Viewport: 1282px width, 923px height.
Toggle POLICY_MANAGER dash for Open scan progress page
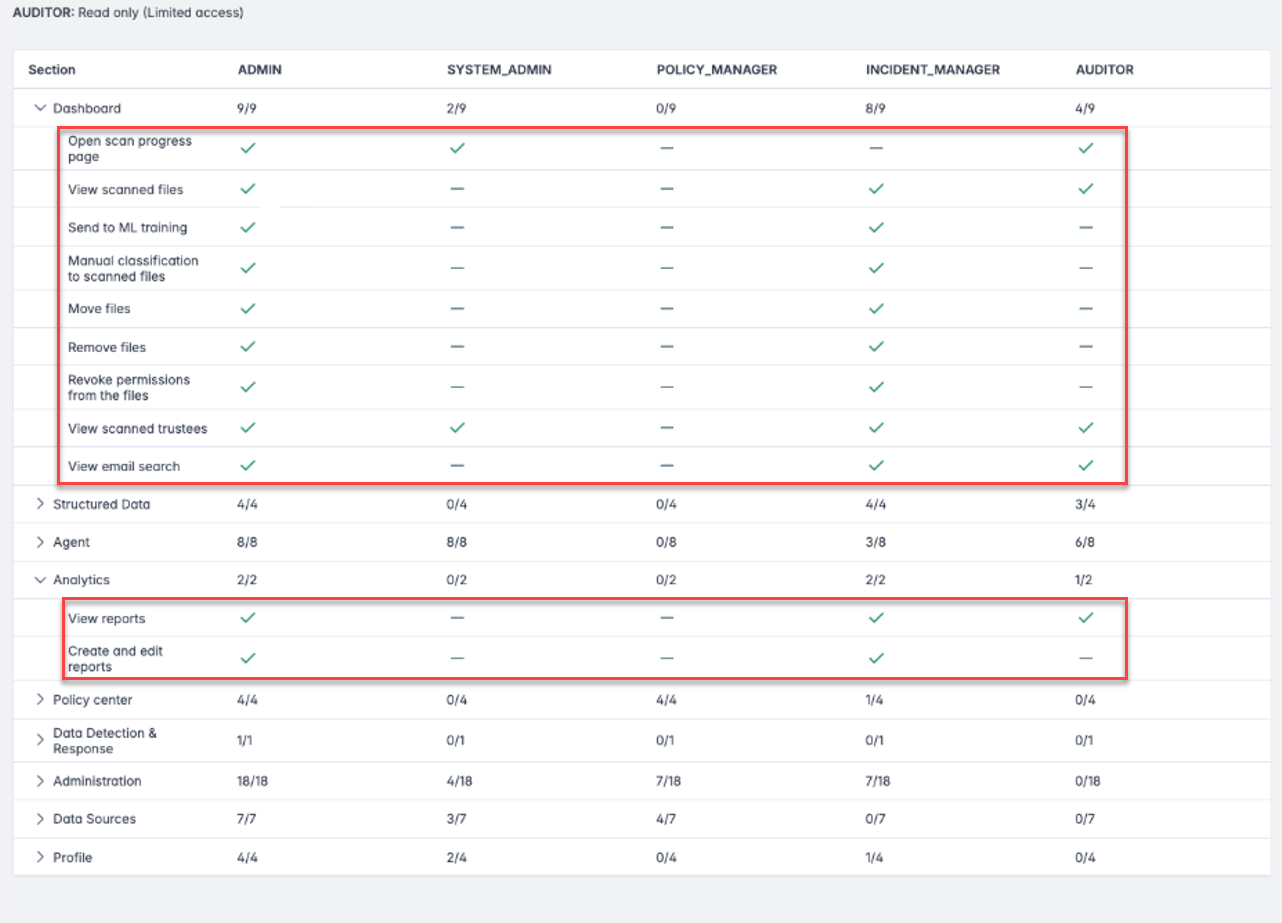[x=667, y=148]
